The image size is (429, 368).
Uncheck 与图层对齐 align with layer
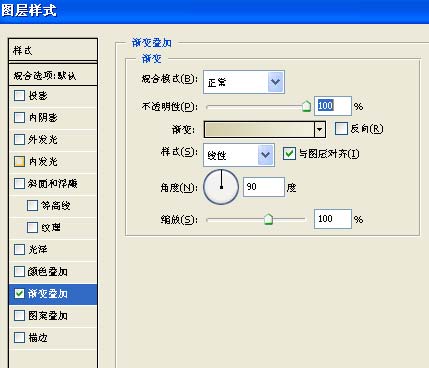click(289, 154)
